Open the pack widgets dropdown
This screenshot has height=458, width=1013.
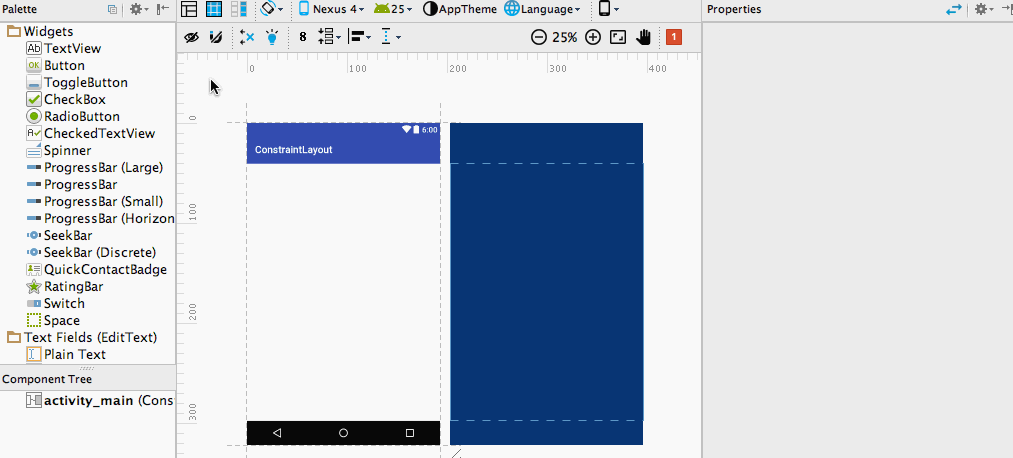[x=329, y=37]
